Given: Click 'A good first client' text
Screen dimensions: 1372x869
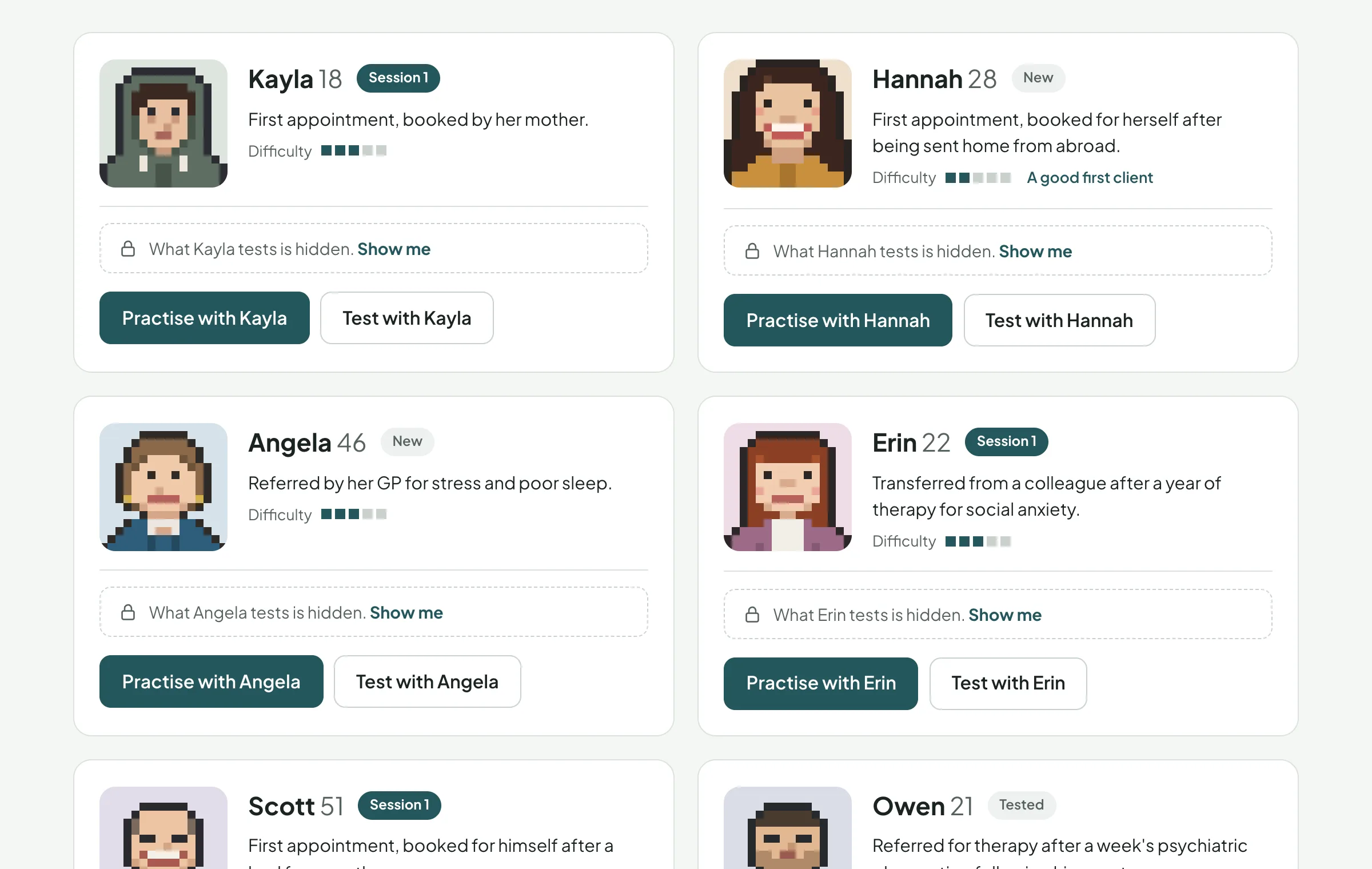Looking at the screenshot, I should pos(1090,178).
